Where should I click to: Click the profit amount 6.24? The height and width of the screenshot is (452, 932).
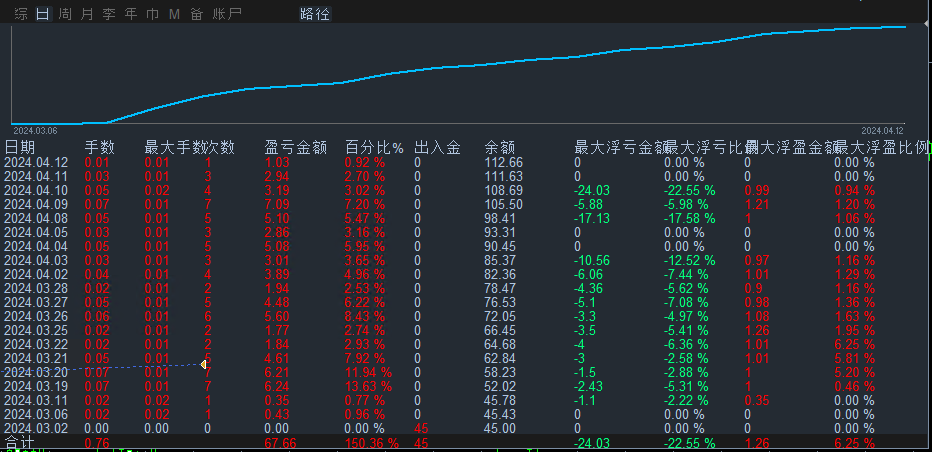[x=277, y=387]
